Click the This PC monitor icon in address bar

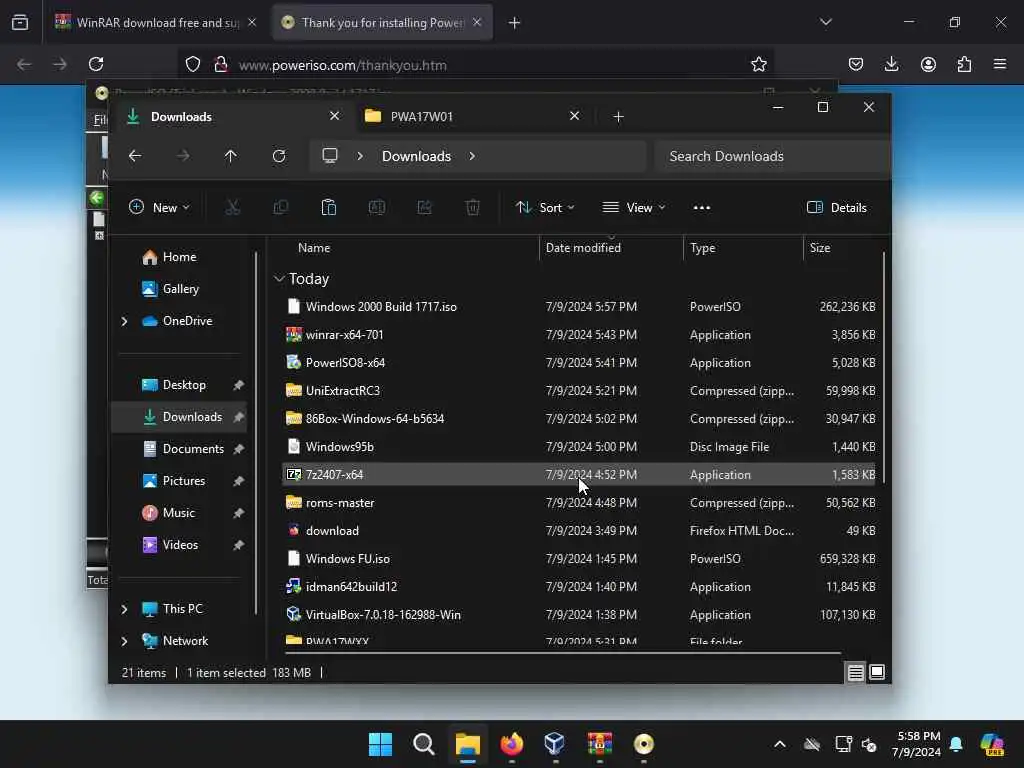tap(330, 156)
